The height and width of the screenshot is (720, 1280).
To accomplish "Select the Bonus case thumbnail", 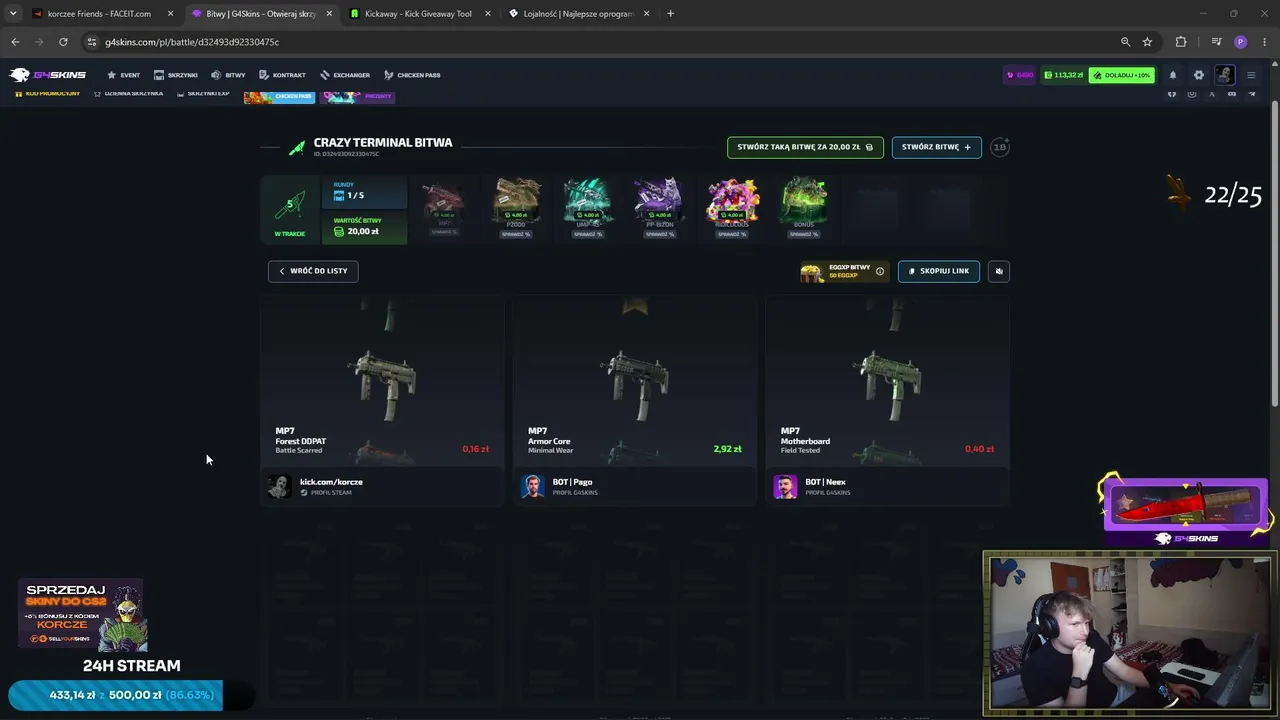I will tap(804, 203).
